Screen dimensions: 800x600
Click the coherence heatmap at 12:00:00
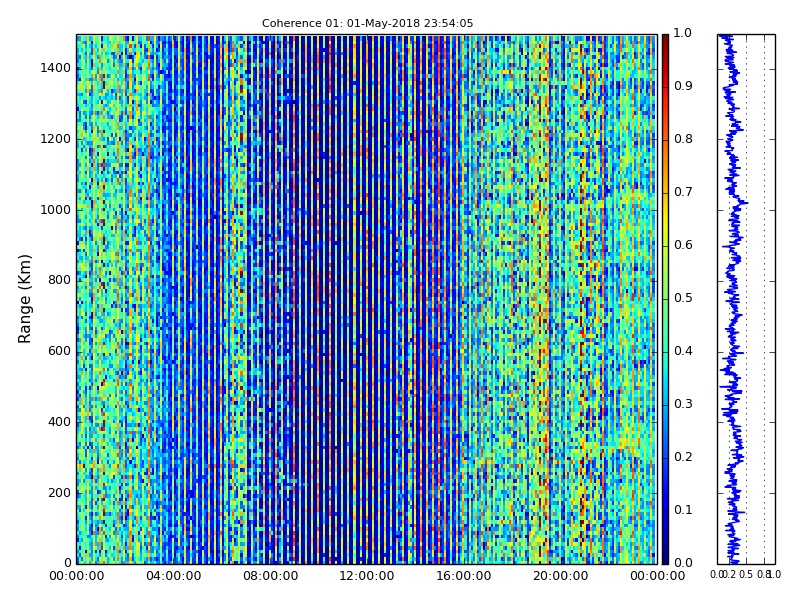pos(367,299)
